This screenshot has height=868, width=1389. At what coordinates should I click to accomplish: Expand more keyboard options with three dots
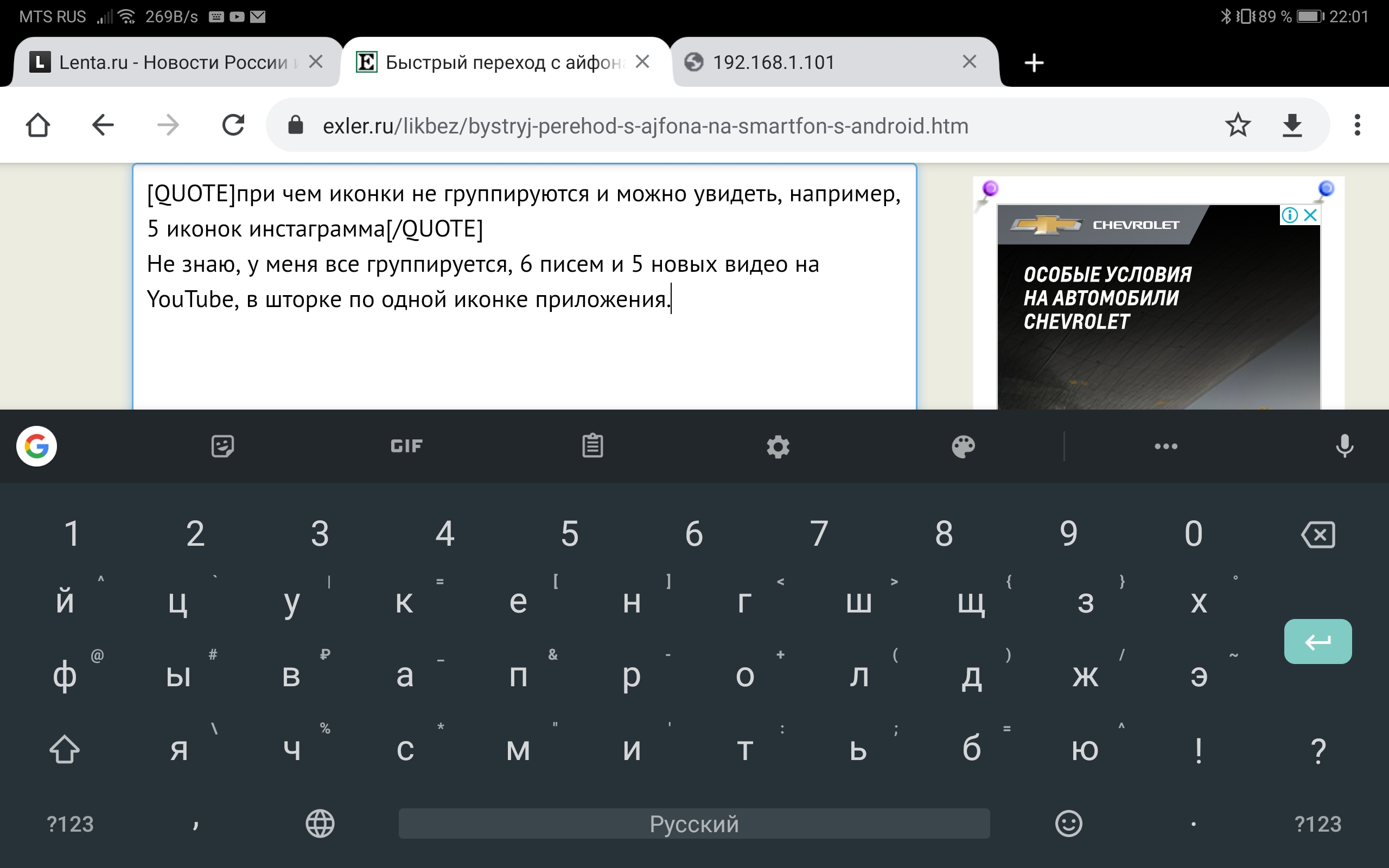(1165, 446)
